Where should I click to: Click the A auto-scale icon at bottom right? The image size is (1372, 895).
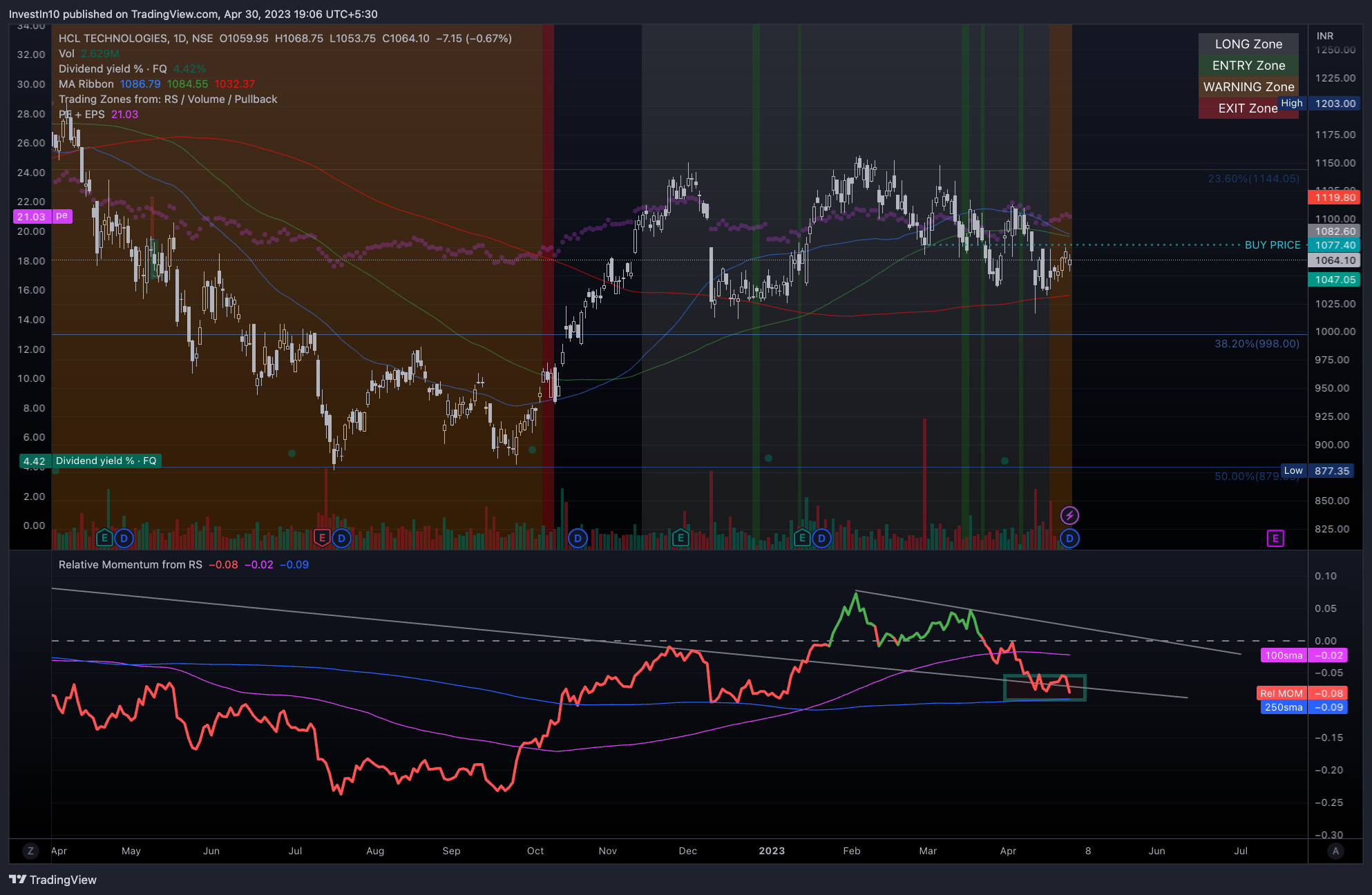(x=1335, y=851)
